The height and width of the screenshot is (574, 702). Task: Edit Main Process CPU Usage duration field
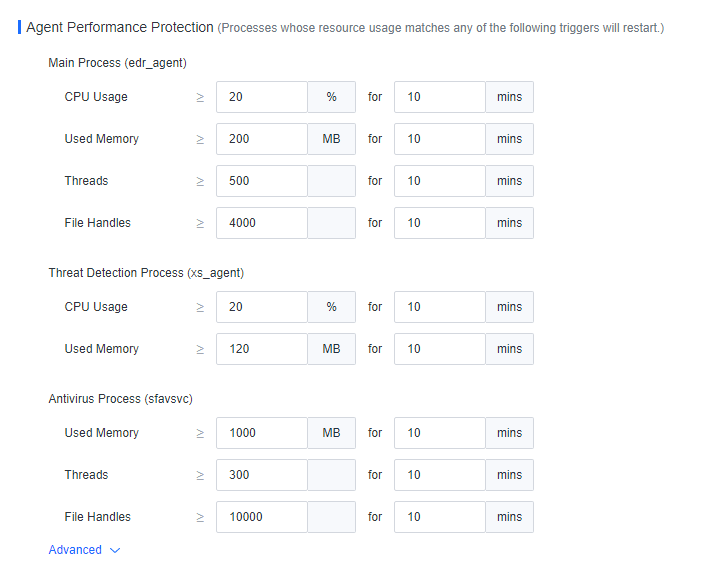click(439, 97)
